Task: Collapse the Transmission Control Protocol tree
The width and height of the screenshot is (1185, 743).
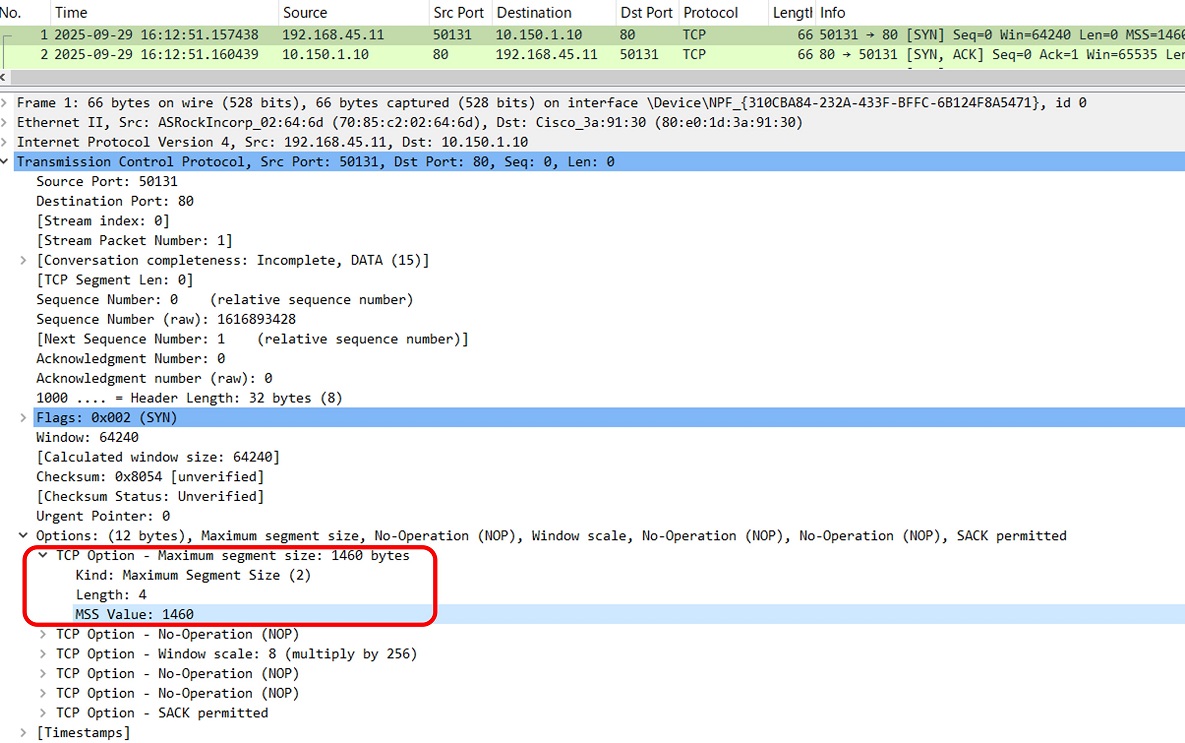Action: (x=7, y=162)
